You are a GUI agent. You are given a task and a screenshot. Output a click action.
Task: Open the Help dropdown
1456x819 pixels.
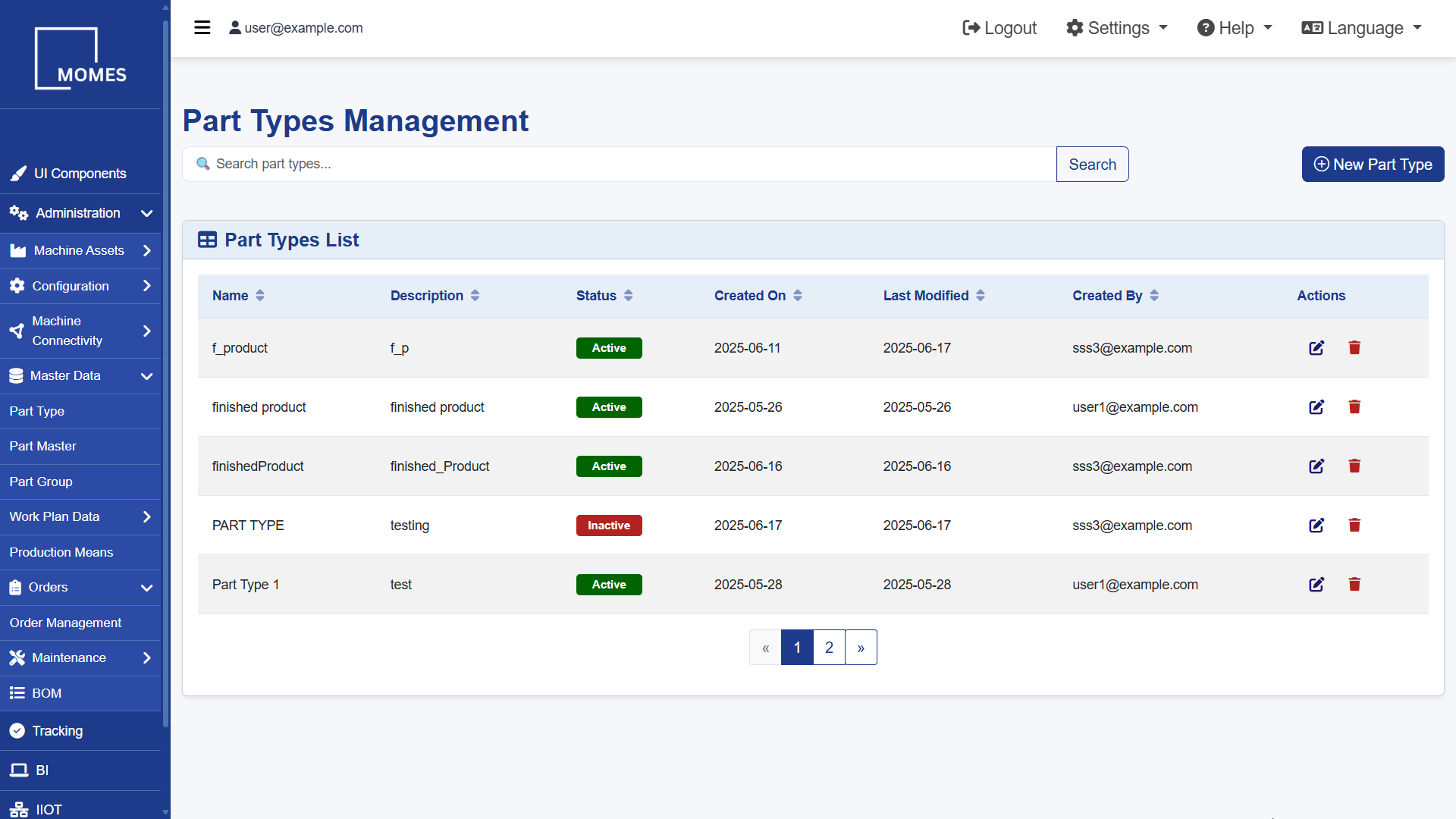tap(1234, 28)
